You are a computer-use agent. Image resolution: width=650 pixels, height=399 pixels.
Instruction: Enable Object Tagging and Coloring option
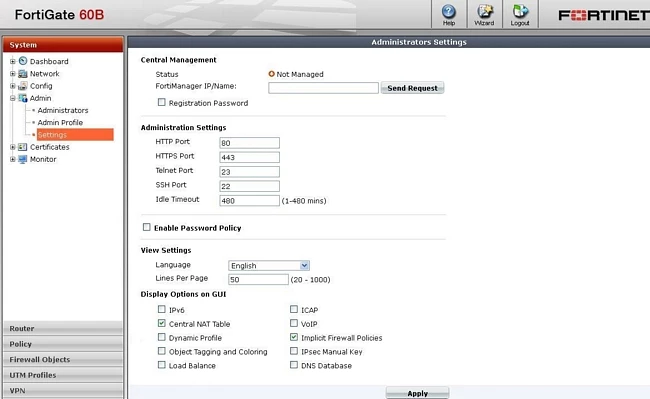point(162,351)
